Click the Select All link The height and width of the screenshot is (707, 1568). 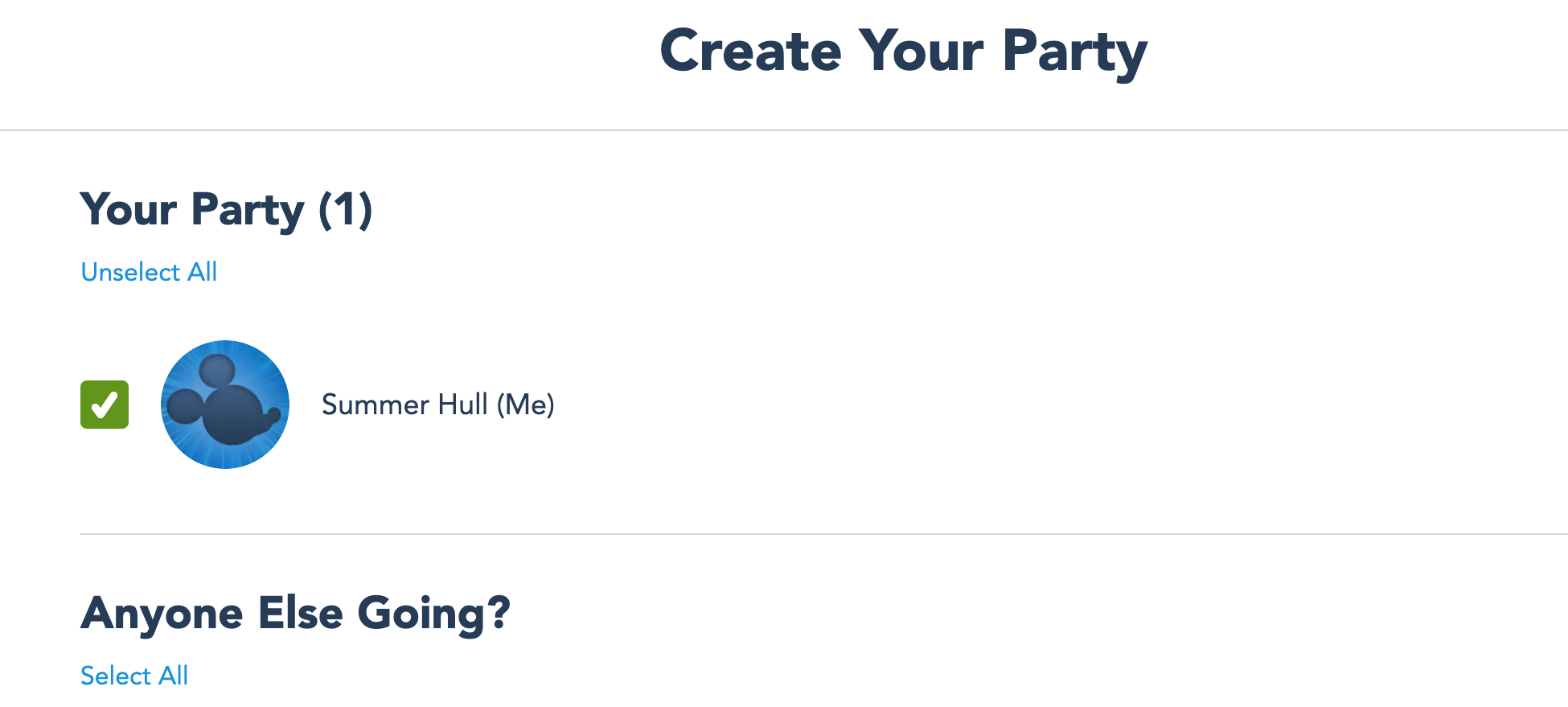tap(134, 676)
